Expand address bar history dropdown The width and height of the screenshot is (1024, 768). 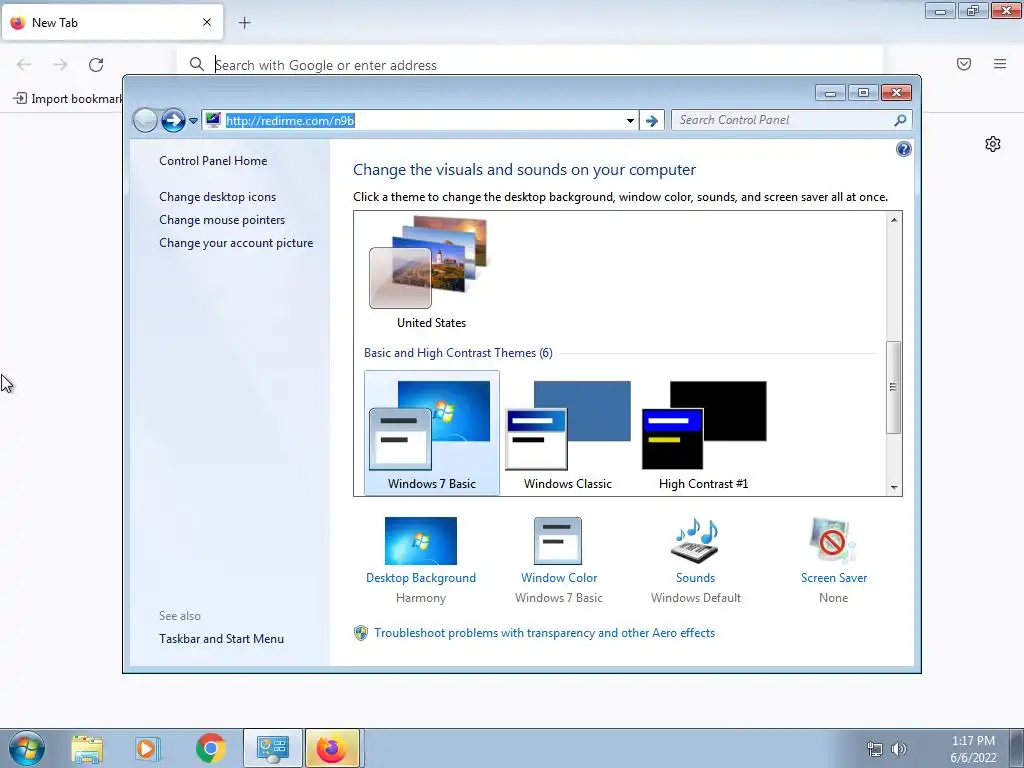pos(630,120)
